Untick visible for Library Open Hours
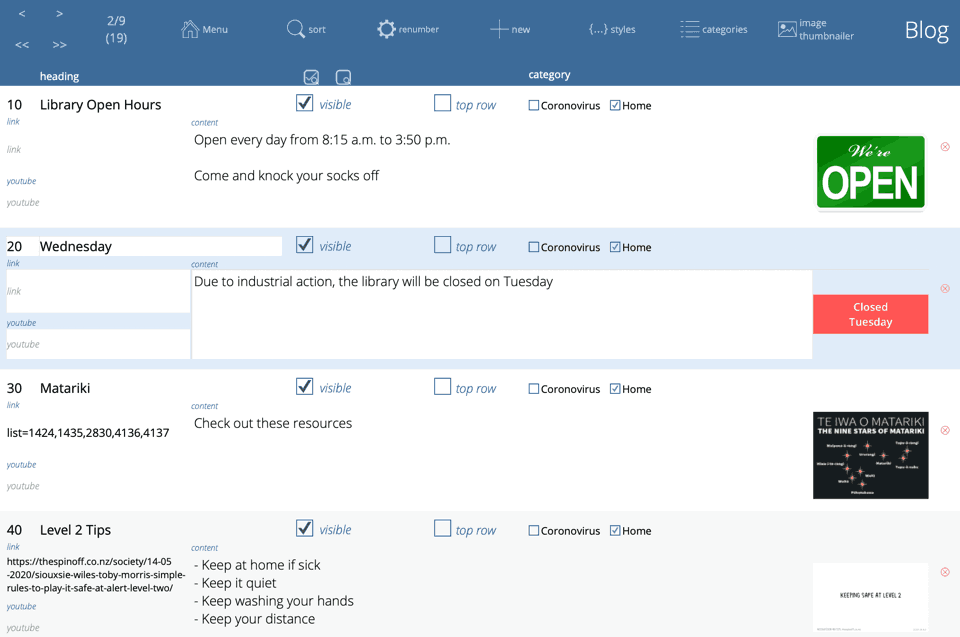The image size is (960, 637). [305, 103]
